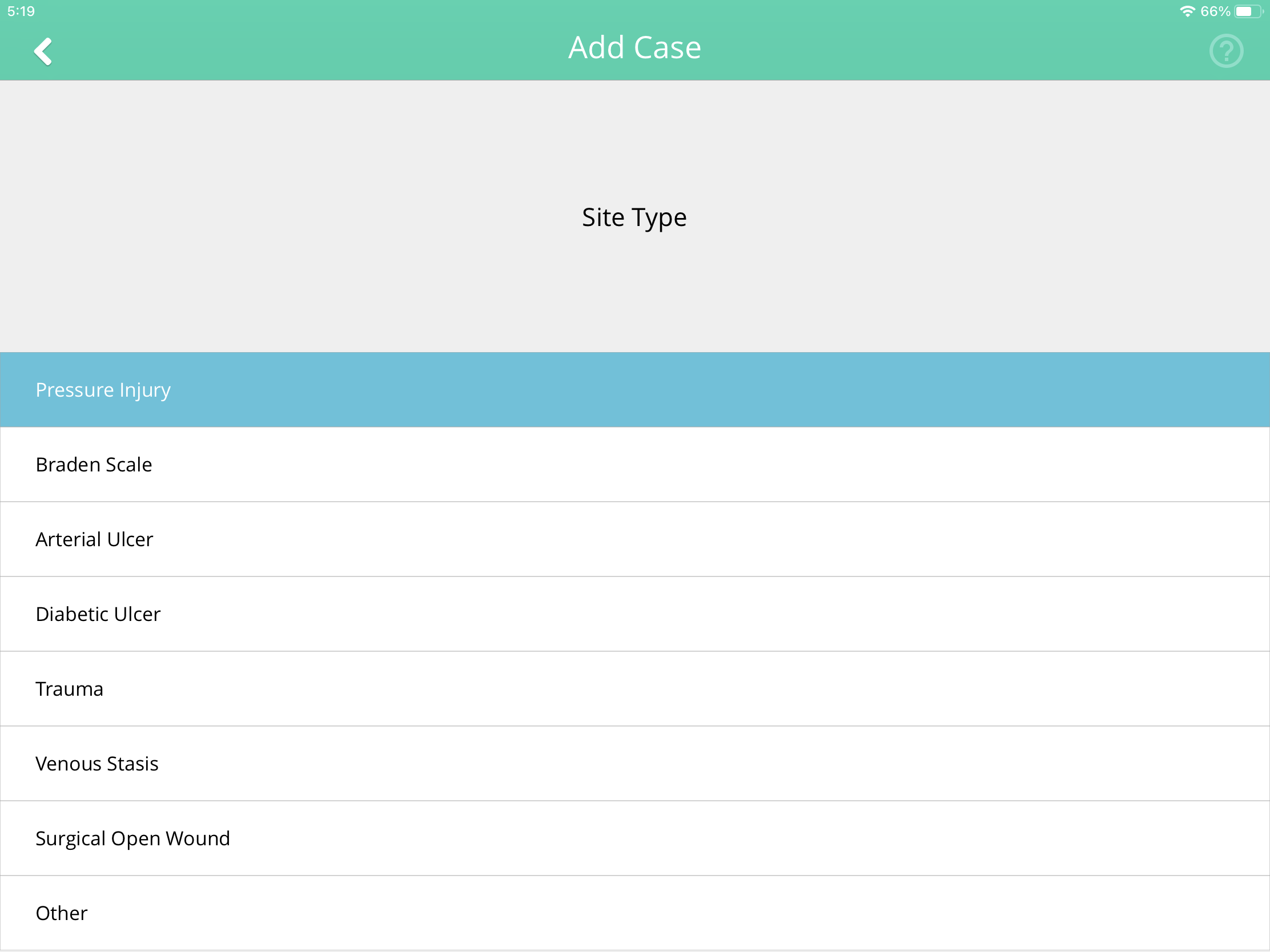
Task: Tap the Wi-Fi signal icon in status bar
Action: coord(1187,11)
